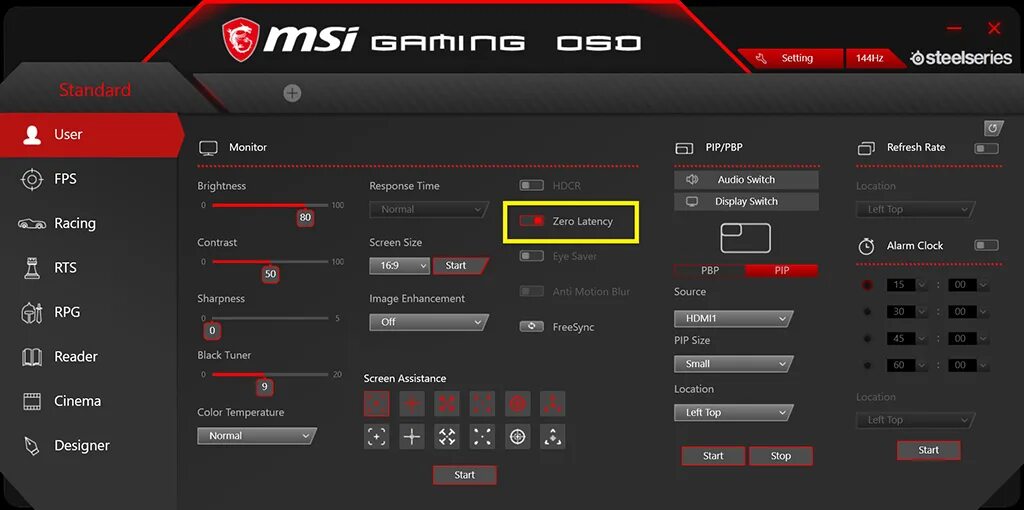Click Start next to Screen Size
The image size is (1024, 510).
coord(459,266)
